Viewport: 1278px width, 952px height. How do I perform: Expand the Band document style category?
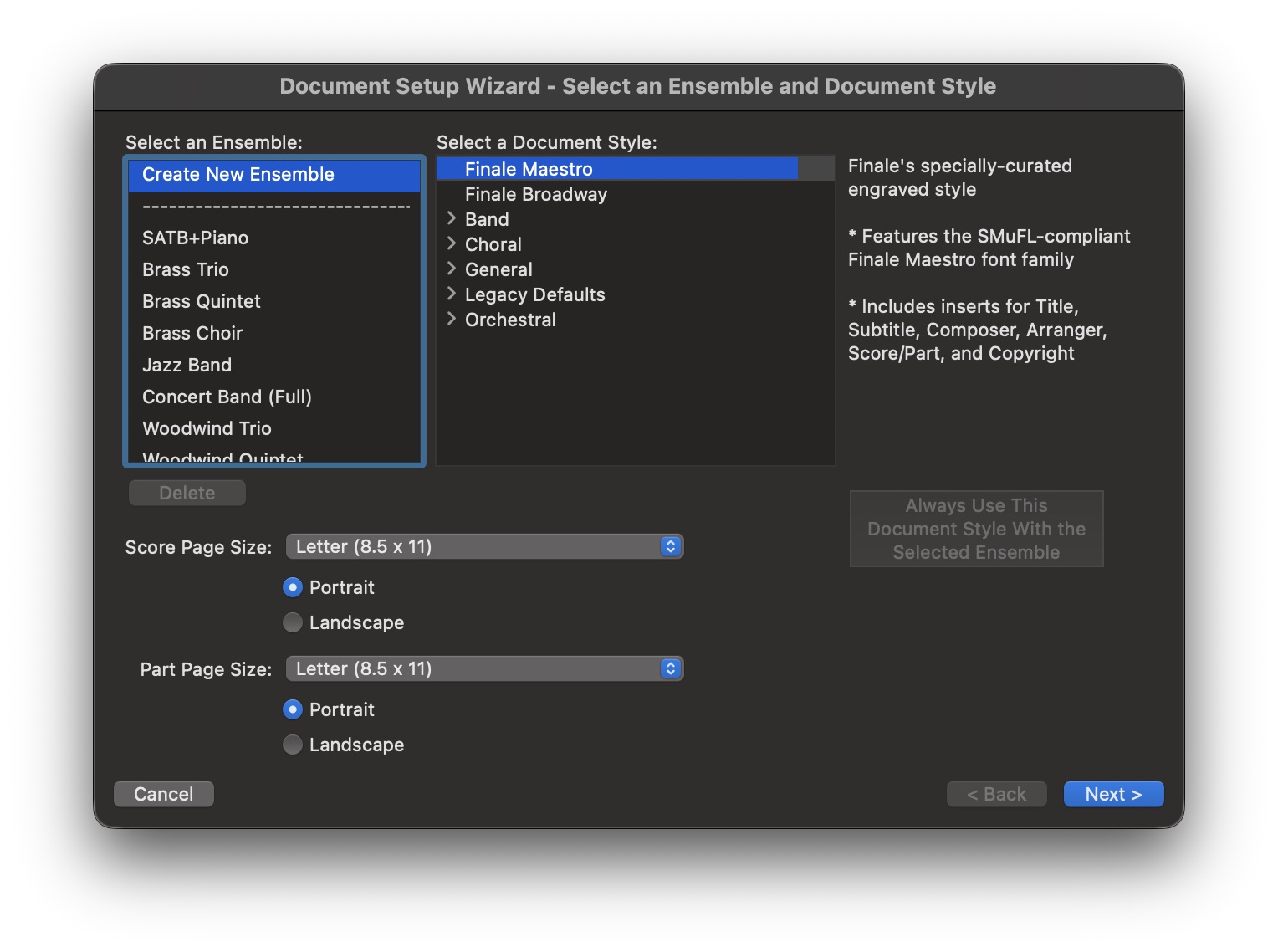(x=452, y=219)
